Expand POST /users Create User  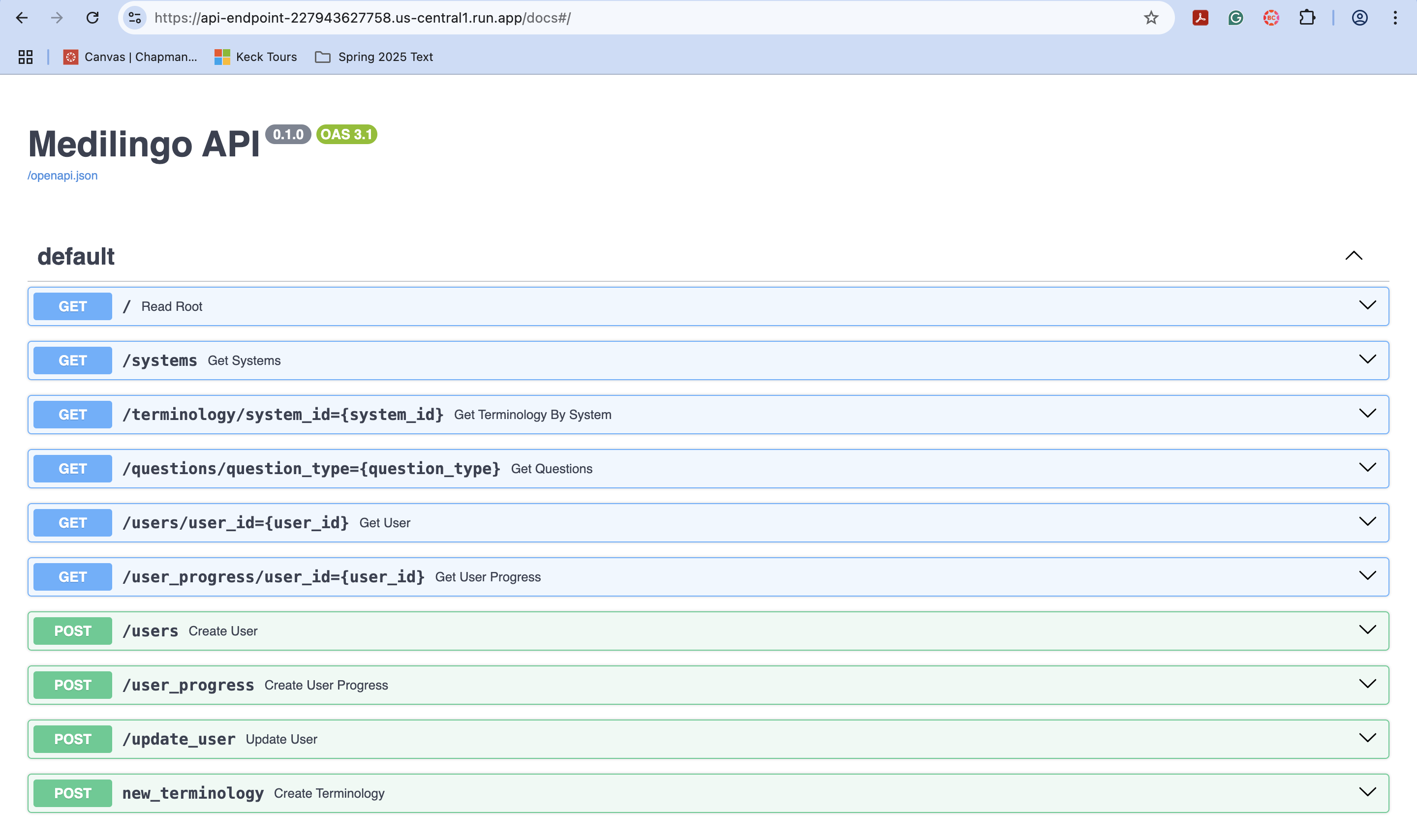click(x=1367, y=630)
